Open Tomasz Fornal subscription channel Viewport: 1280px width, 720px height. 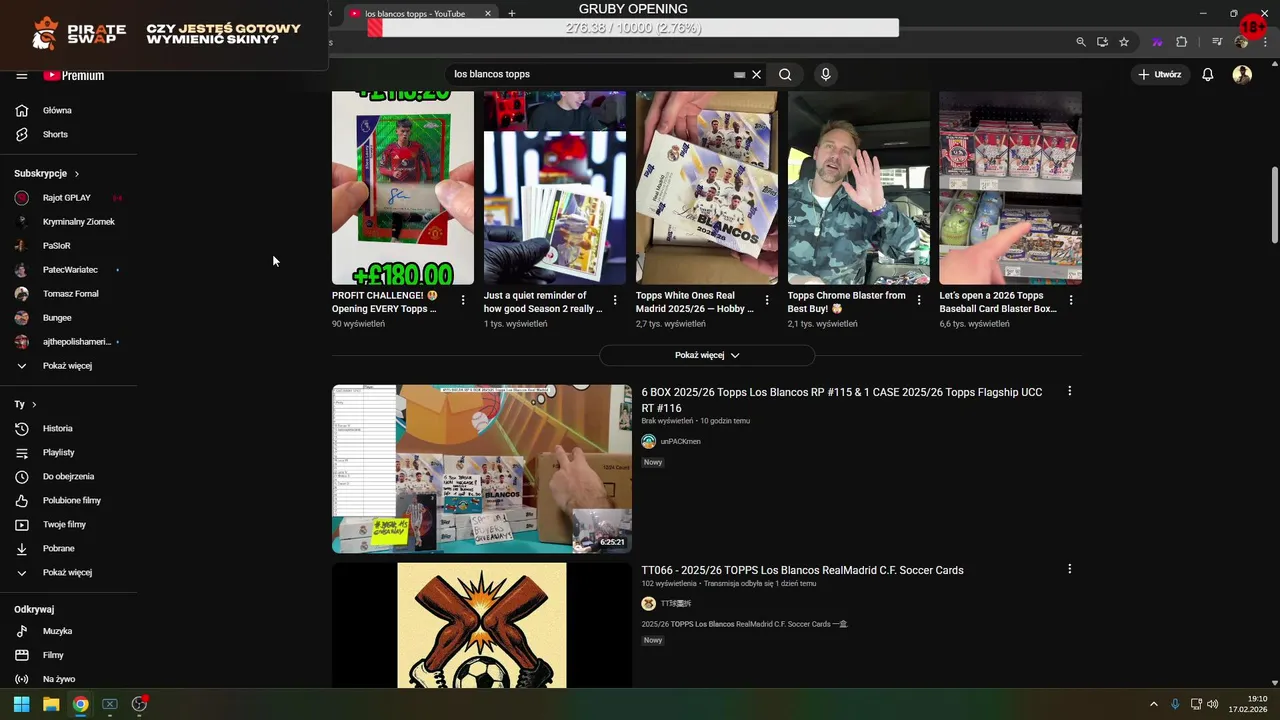[69, 294]
